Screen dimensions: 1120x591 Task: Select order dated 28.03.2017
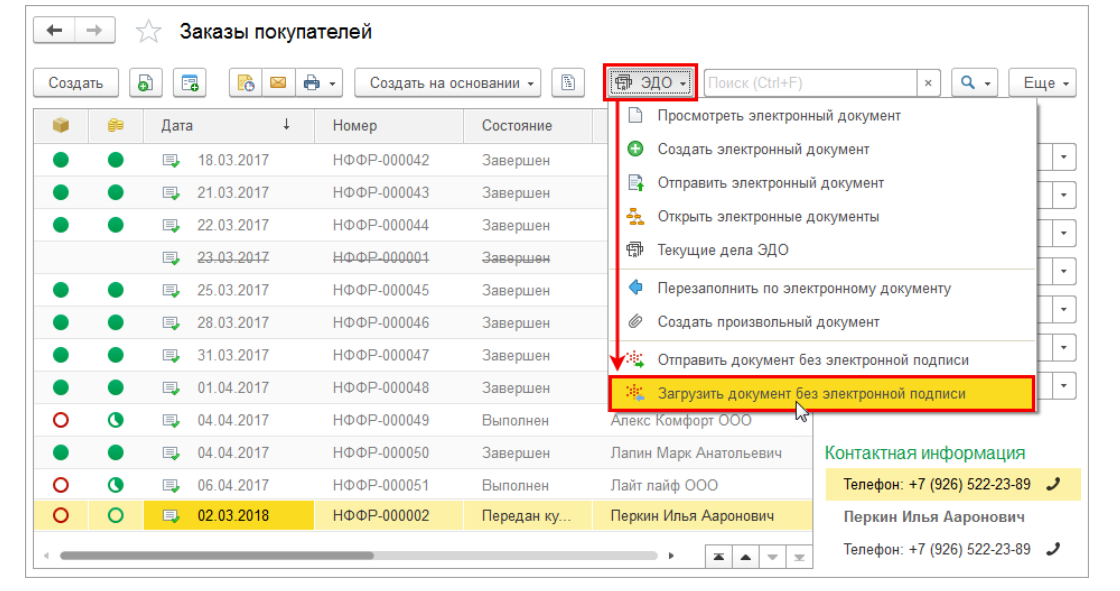(x=321, y=323)
